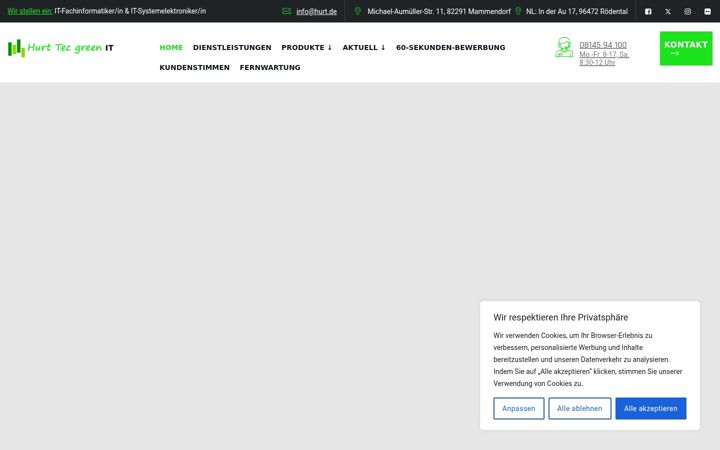Click the 'IT-Fachinformatiker/in & IT-Systemelektroniker/in' text
The height and width of the screenshot is (450, 720).
tap(130, 11)
